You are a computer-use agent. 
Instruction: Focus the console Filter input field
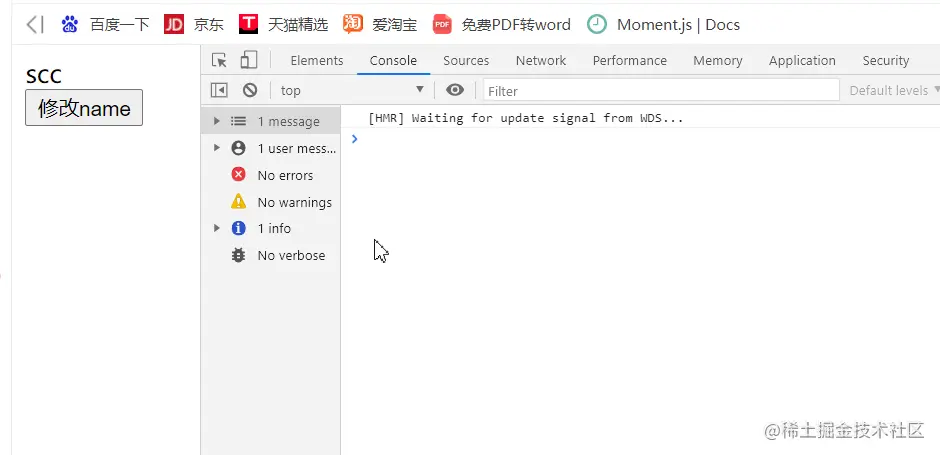661,91
